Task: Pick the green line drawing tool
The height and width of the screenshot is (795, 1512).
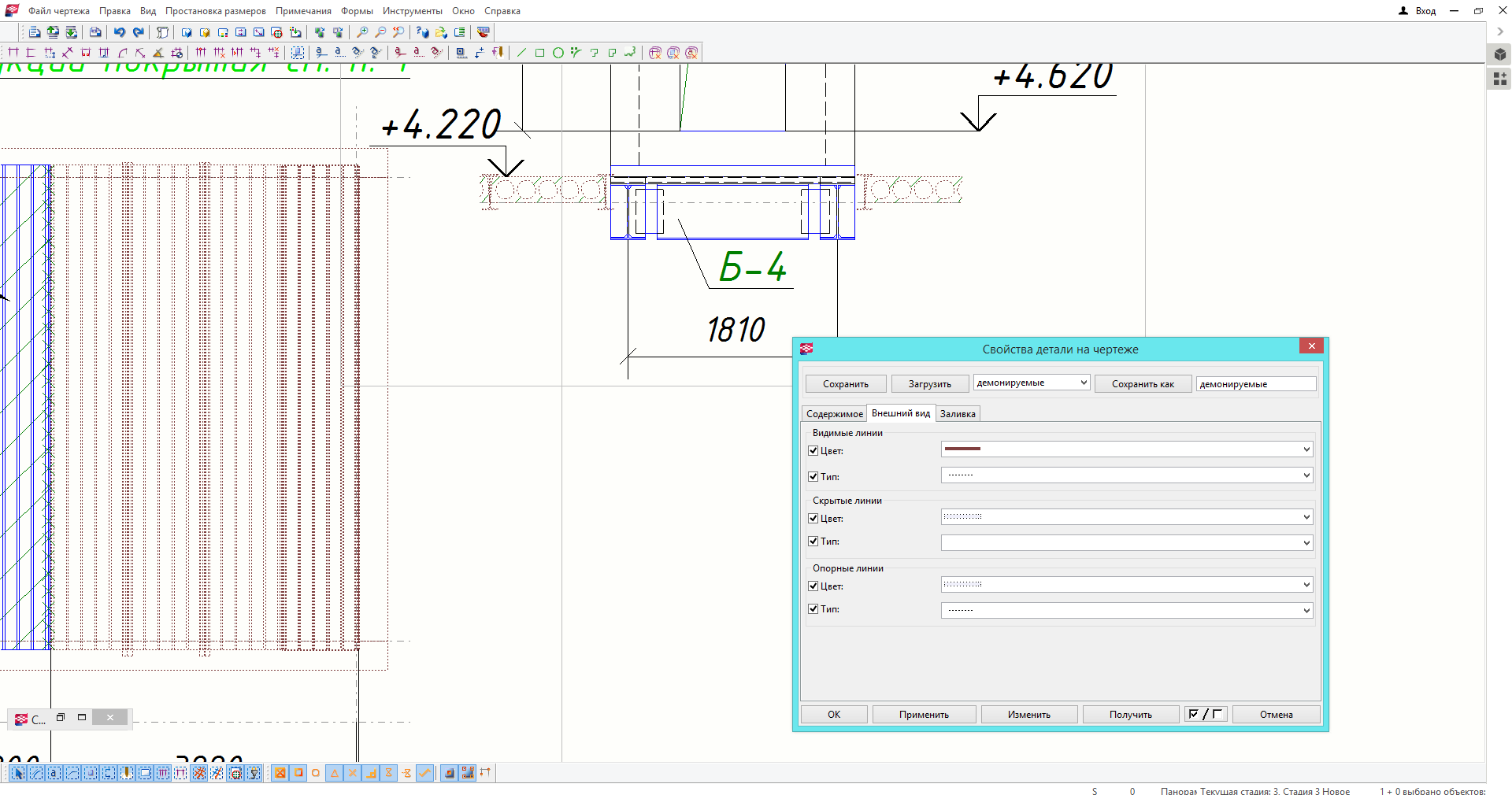Action: click(521, 53)
